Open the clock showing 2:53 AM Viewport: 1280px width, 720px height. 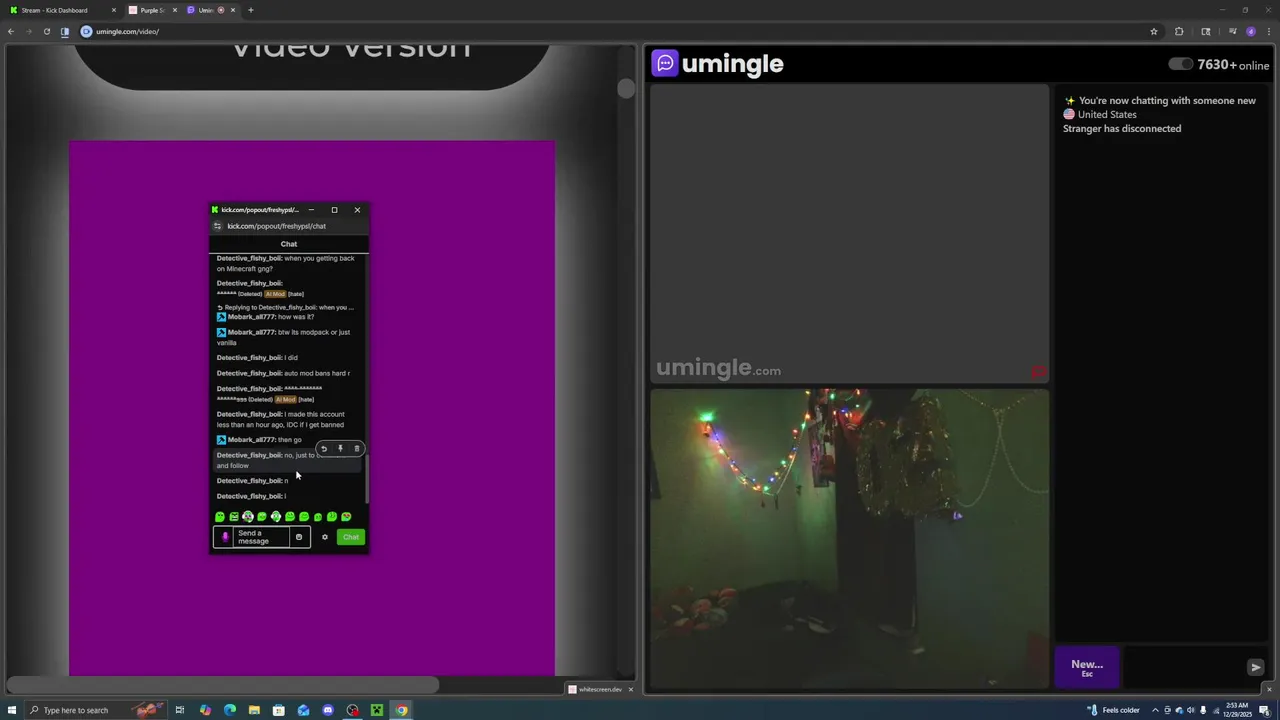(x=1237, y=710)
